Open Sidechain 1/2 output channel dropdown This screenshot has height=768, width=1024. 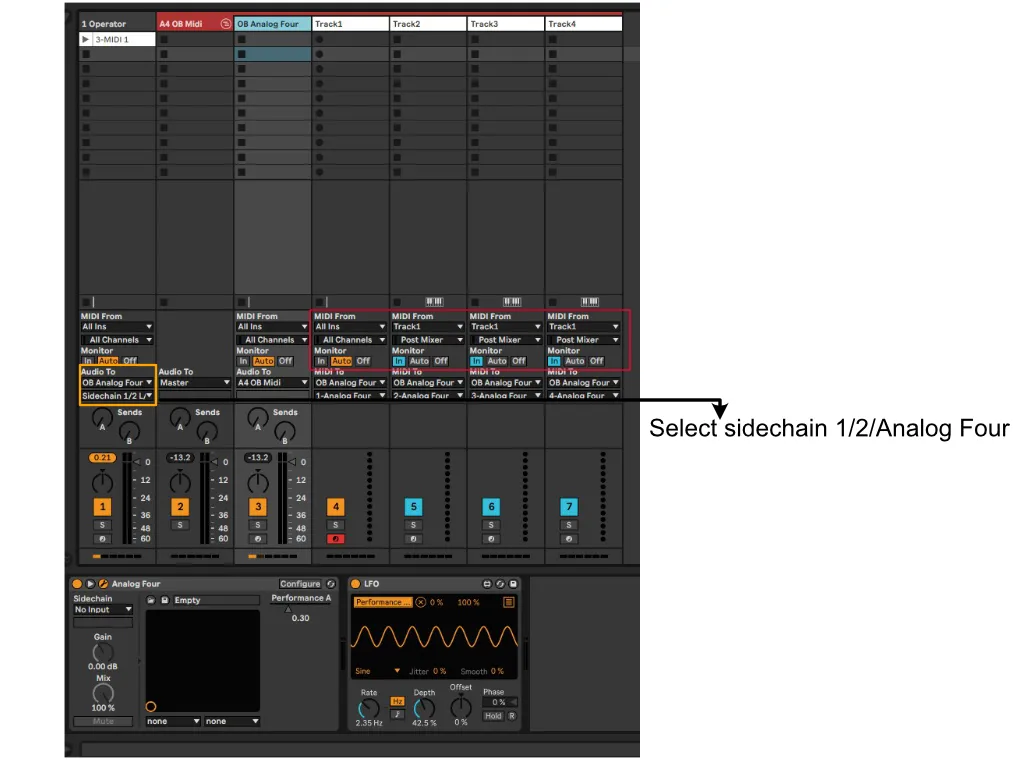coord(117,396)
